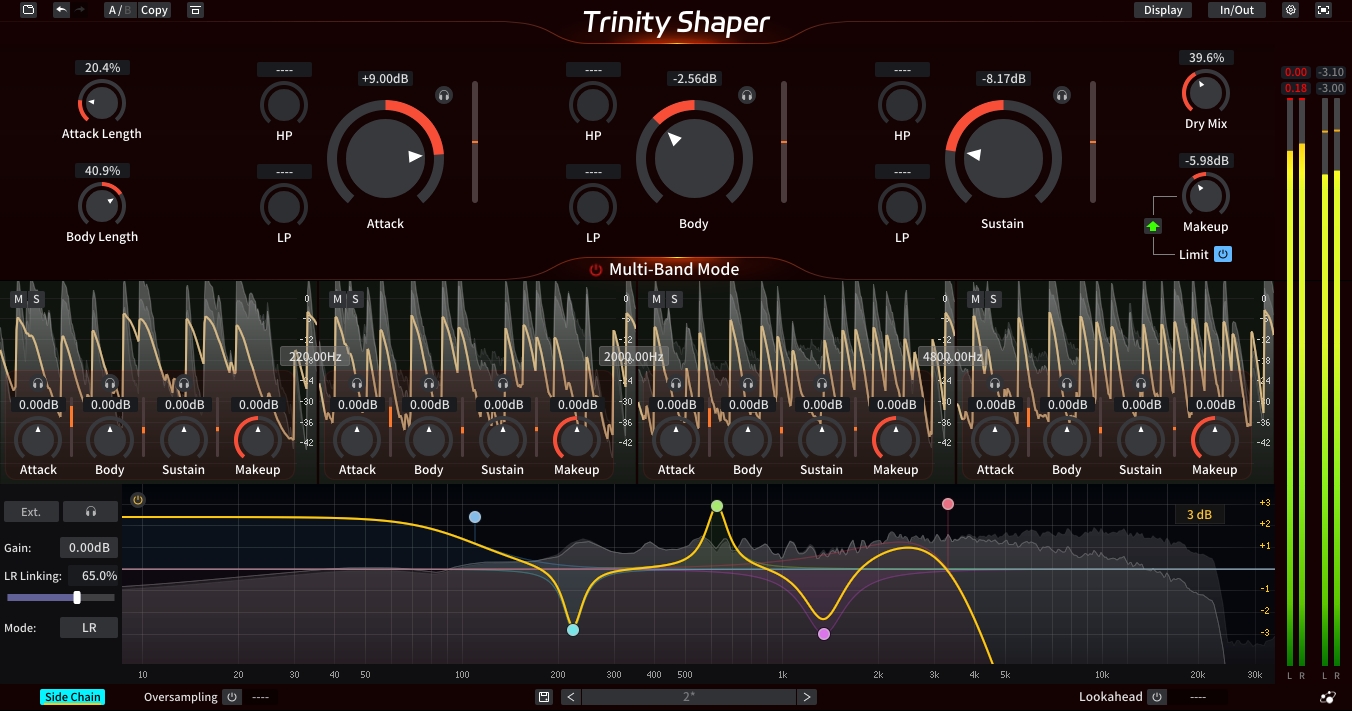The height and width of the screenshot is (711, 1352).
Task: Click the window icon beside Copy
Action: 195,10
